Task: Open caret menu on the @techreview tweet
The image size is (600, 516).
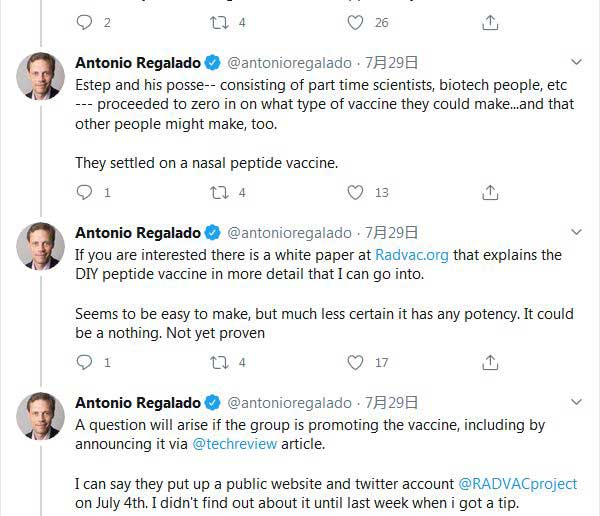Action: 576,402
